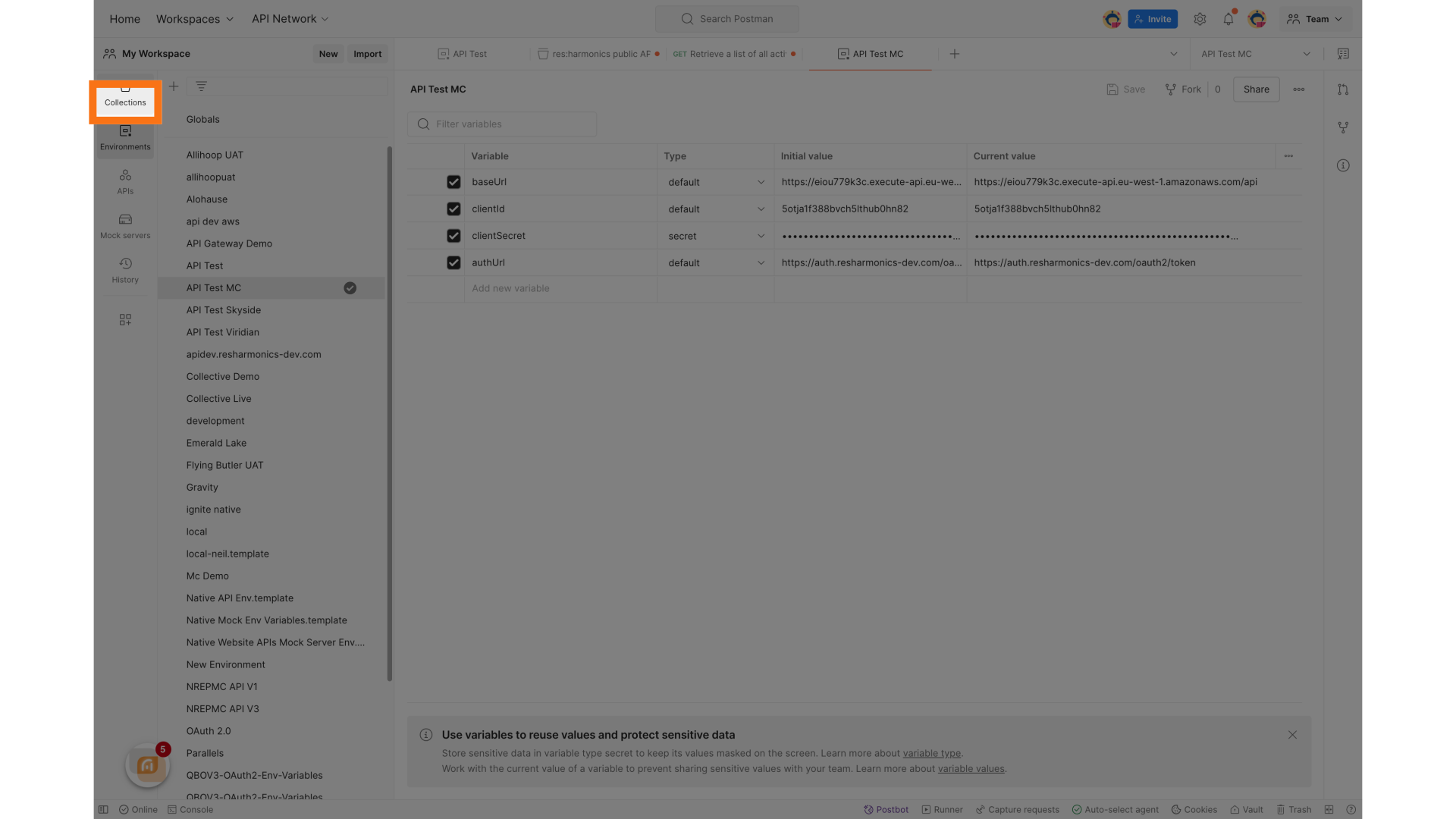The height and width of the screenshot is (819, 1456).
Task: Switch to res:harmonics public API tab
Action: click(x=598, y=54)
